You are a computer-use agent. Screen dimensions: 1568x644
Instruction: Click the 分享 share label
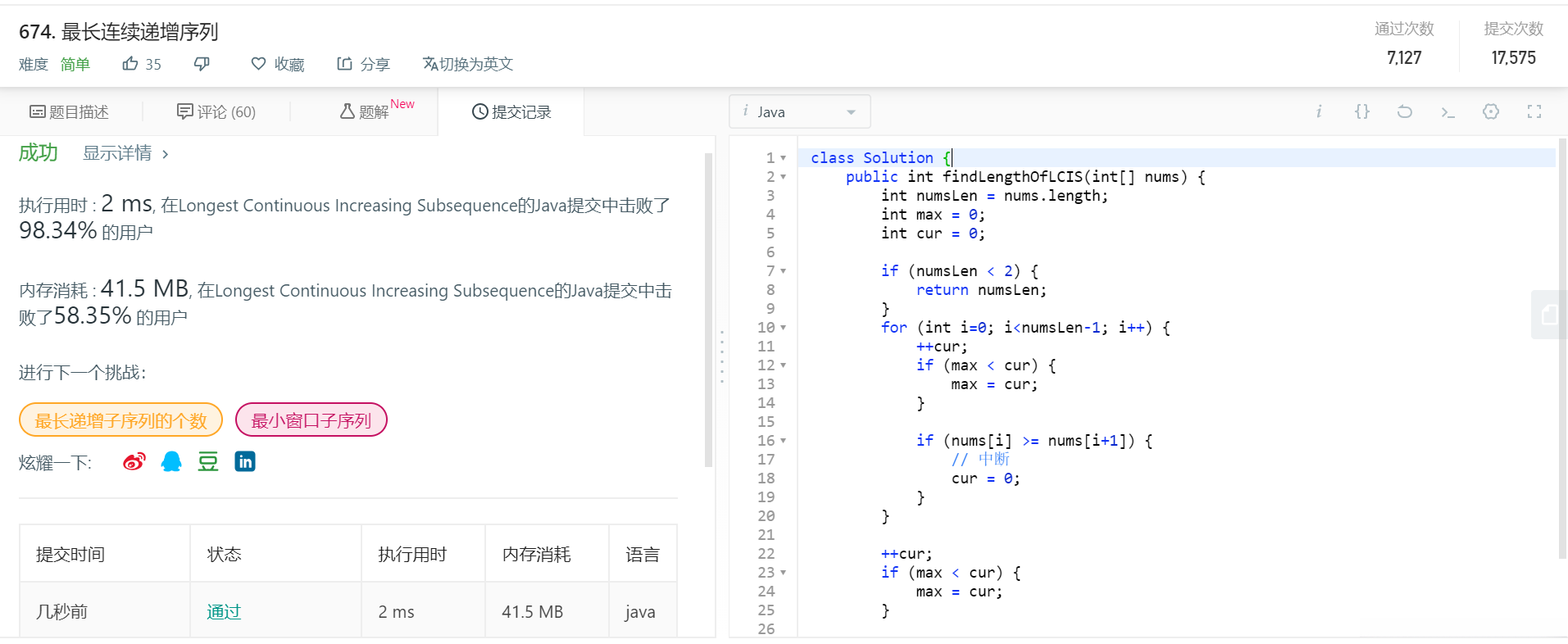pyautogui.click(x=375, y=64)
